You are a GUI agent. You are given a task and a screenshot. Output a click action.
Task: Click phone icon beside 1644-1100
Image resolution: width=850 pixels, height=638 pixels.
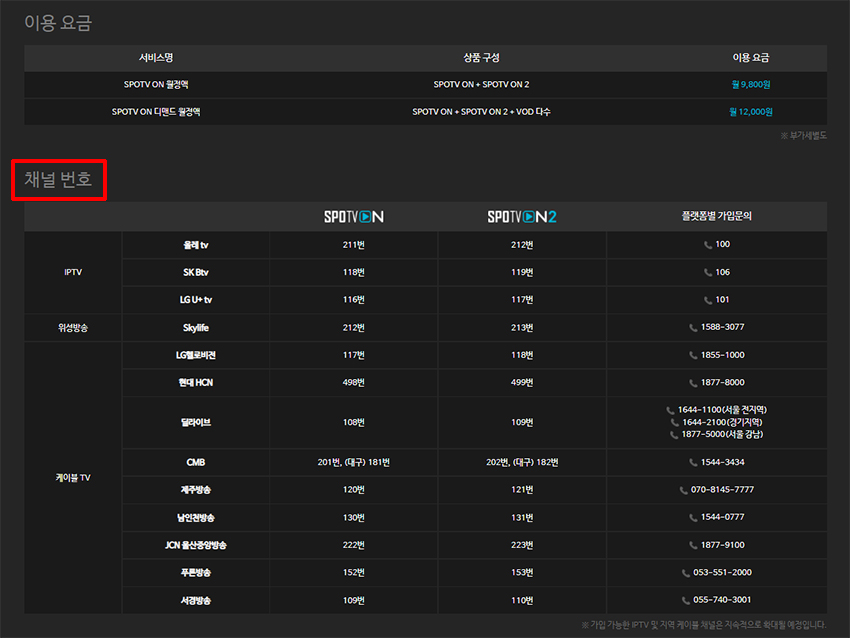[x=670, y=410]
